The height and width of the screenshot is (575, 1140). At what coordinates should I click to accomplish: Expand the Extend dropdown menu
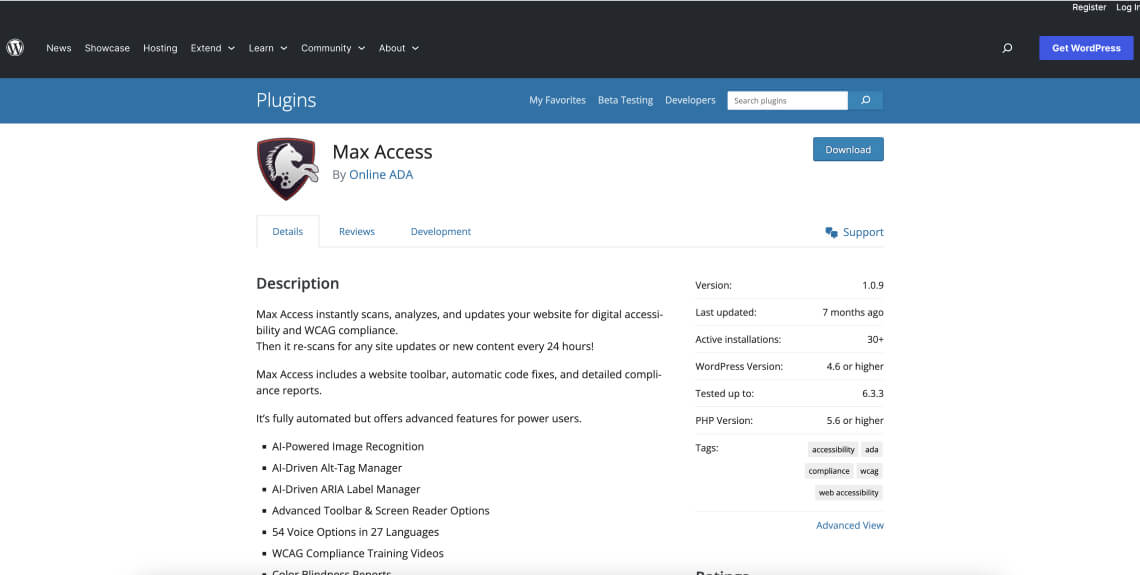(212, 48)
